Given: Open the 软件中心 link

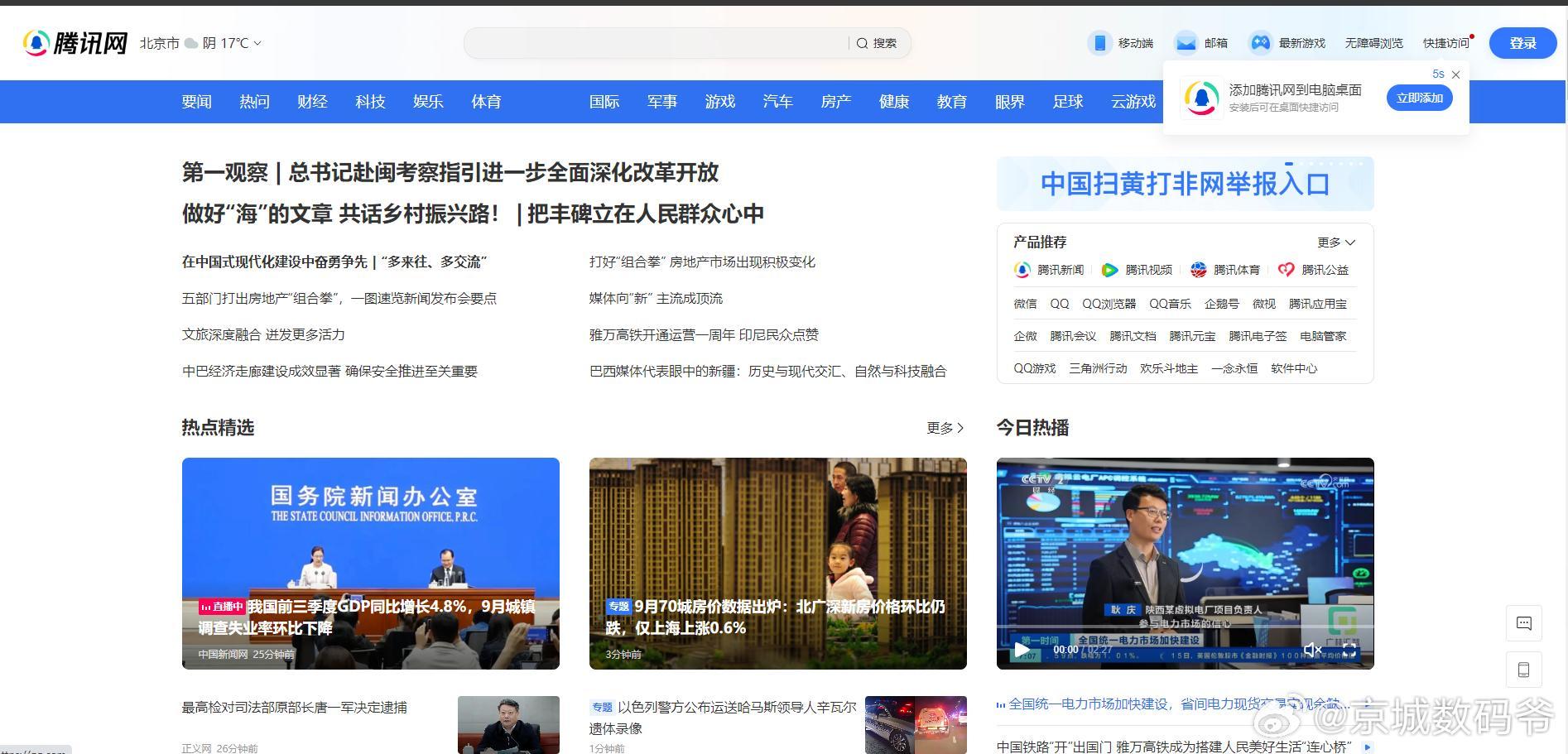Looking at the screenshot, I should pos(1294,368).
